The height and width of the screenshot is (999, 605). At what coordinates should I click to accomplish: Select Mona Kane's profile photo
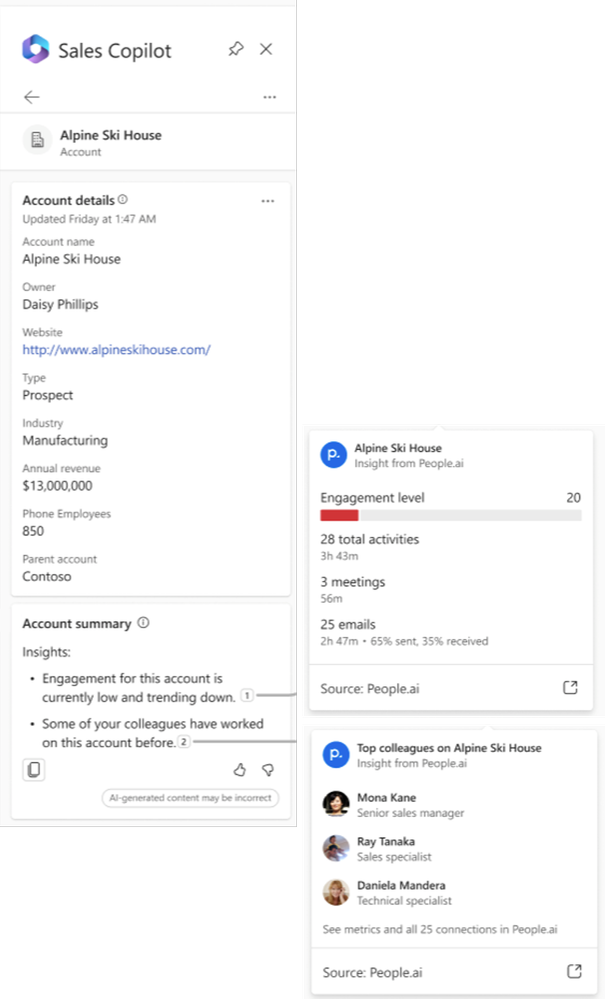tap(336, 804)
